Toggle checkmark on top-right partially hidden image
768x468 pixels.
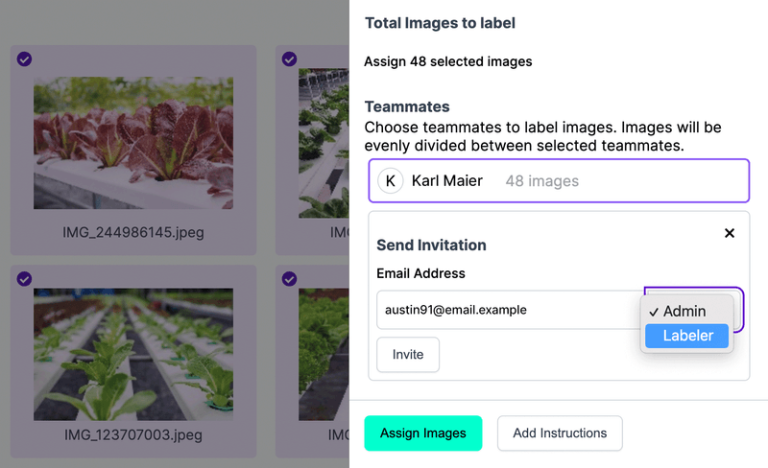point(289,59)
